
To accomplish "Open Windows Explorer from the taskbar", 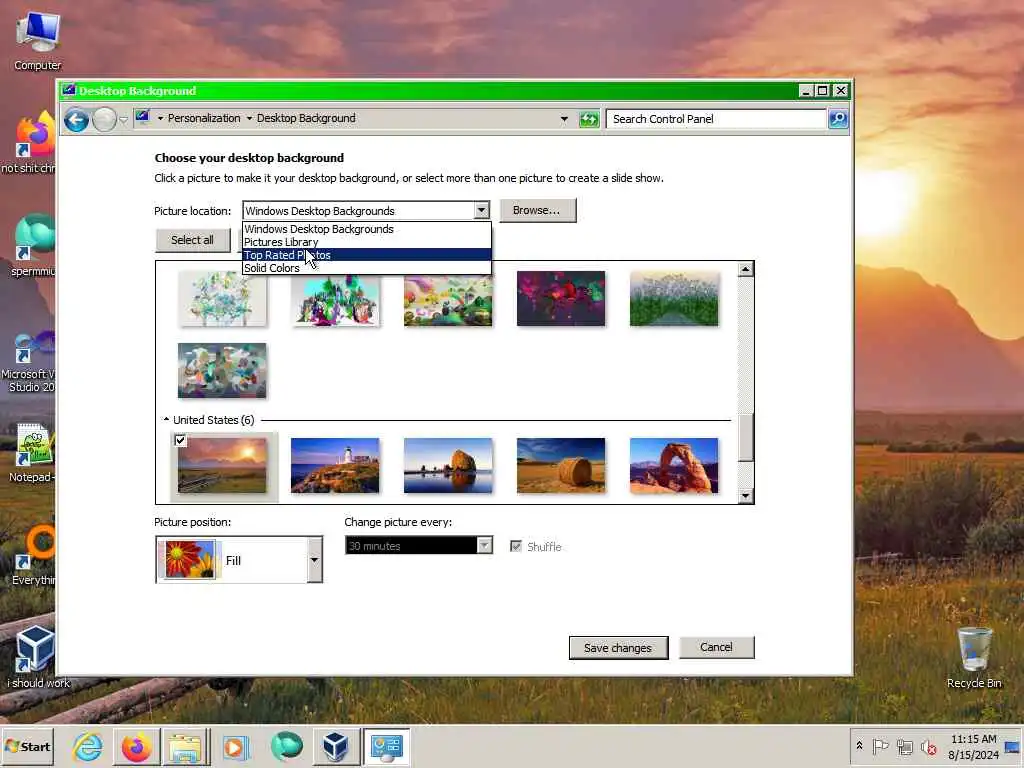I will pos(185,747).
